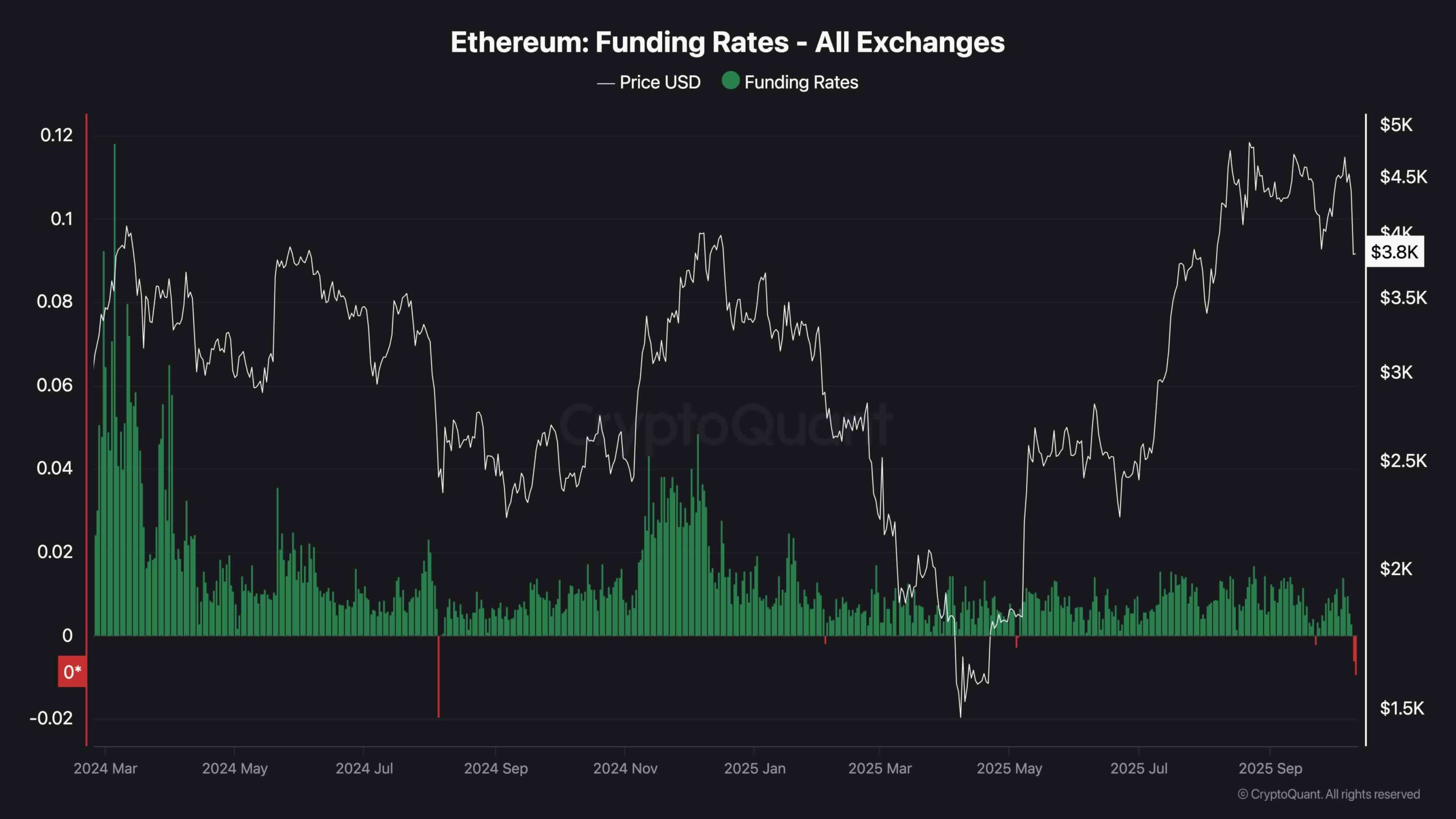Viewport: 1456px width, 819px height.
Task: Click the Price USD legend text
Action: click(660, 82)
